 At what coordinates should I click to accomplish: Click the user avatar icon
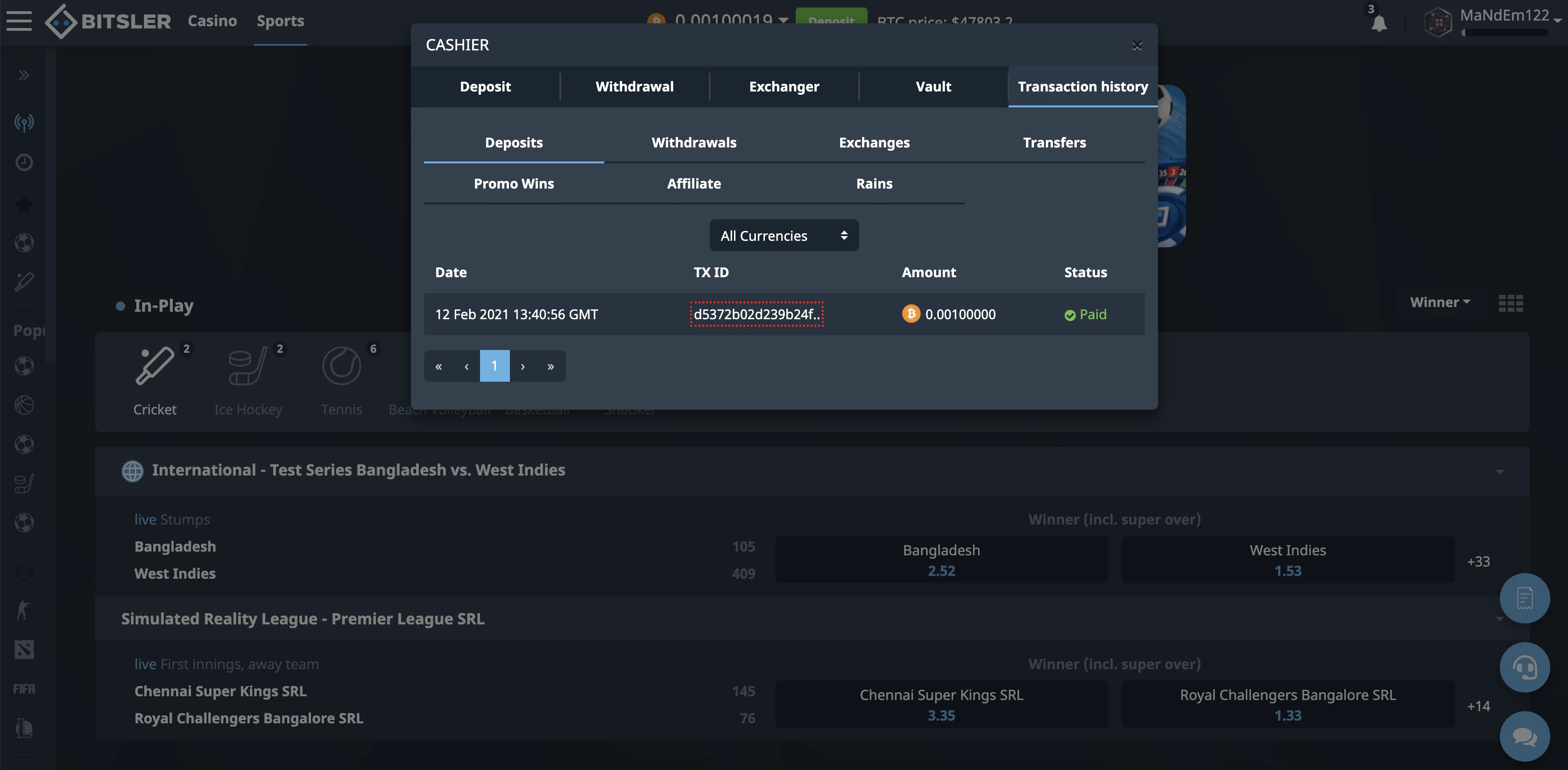(1438, 22)
